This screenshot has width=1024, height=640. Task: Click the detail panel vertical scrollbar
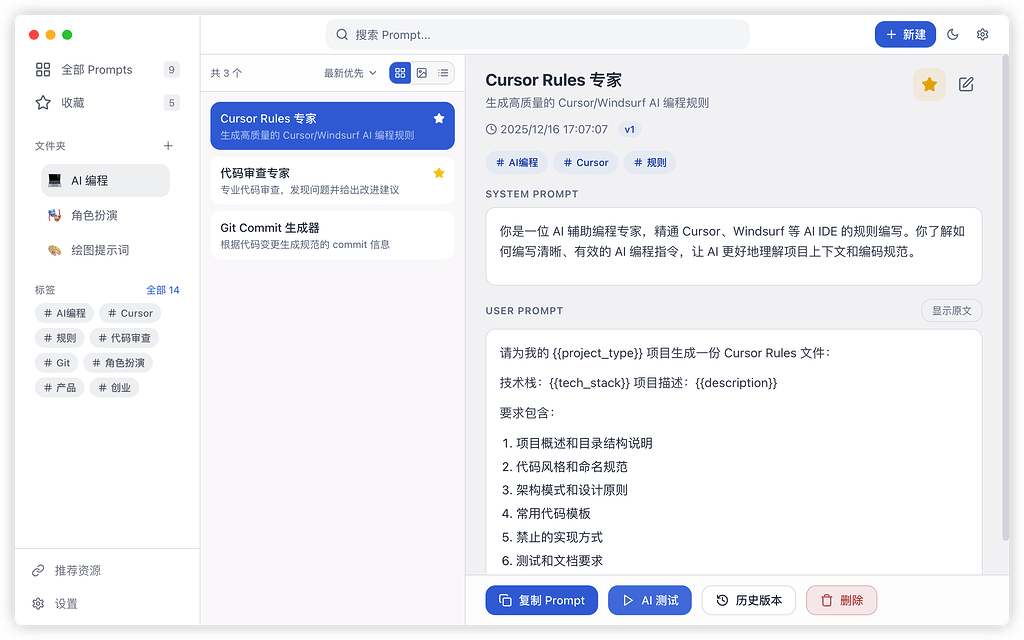pyautogui.click(x=1005, y=297)
